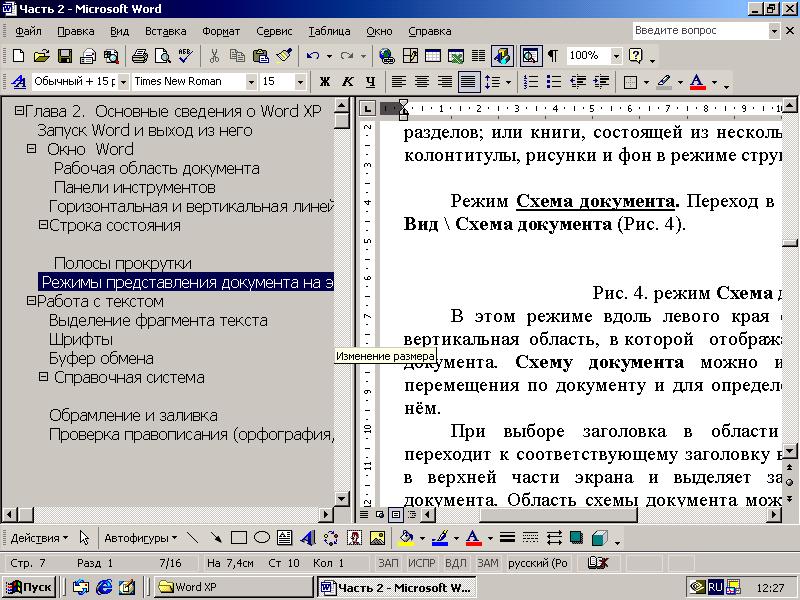Open the style dropdown 'Обычный + 15'
Viewport: 800px width, 600px height.
(x=123, y=82)
